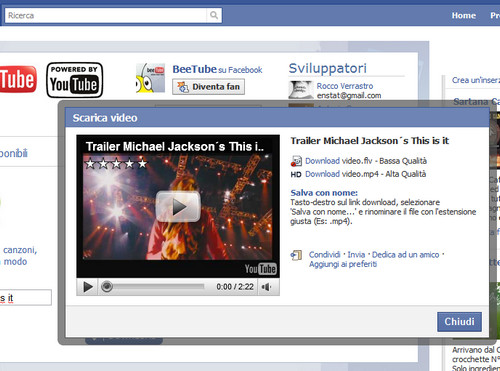Play video using the large center play button
The height and width of the screenshot is (371, 500).
pyautogui.click(x=178, y=207)
